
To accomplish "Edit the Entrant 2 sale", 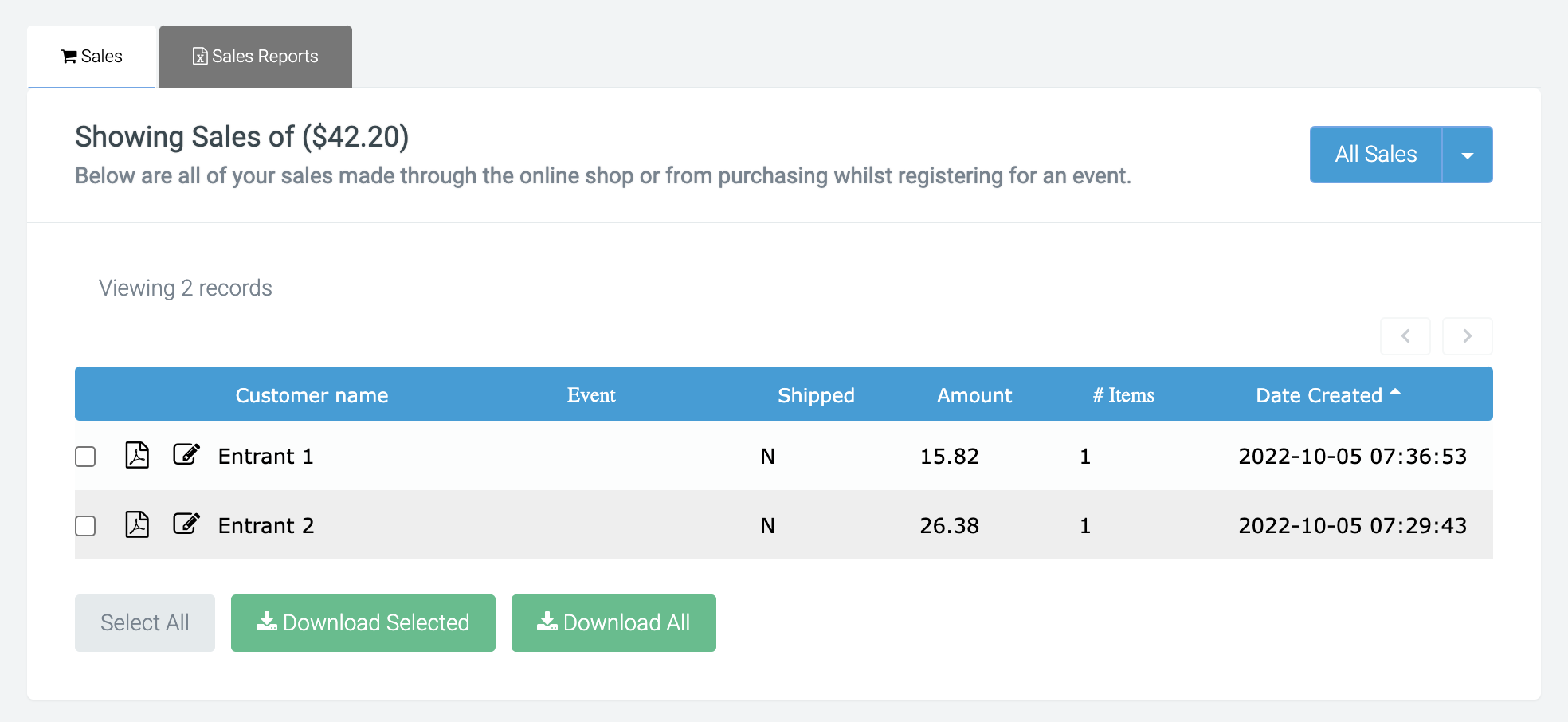I will (186, 524).
